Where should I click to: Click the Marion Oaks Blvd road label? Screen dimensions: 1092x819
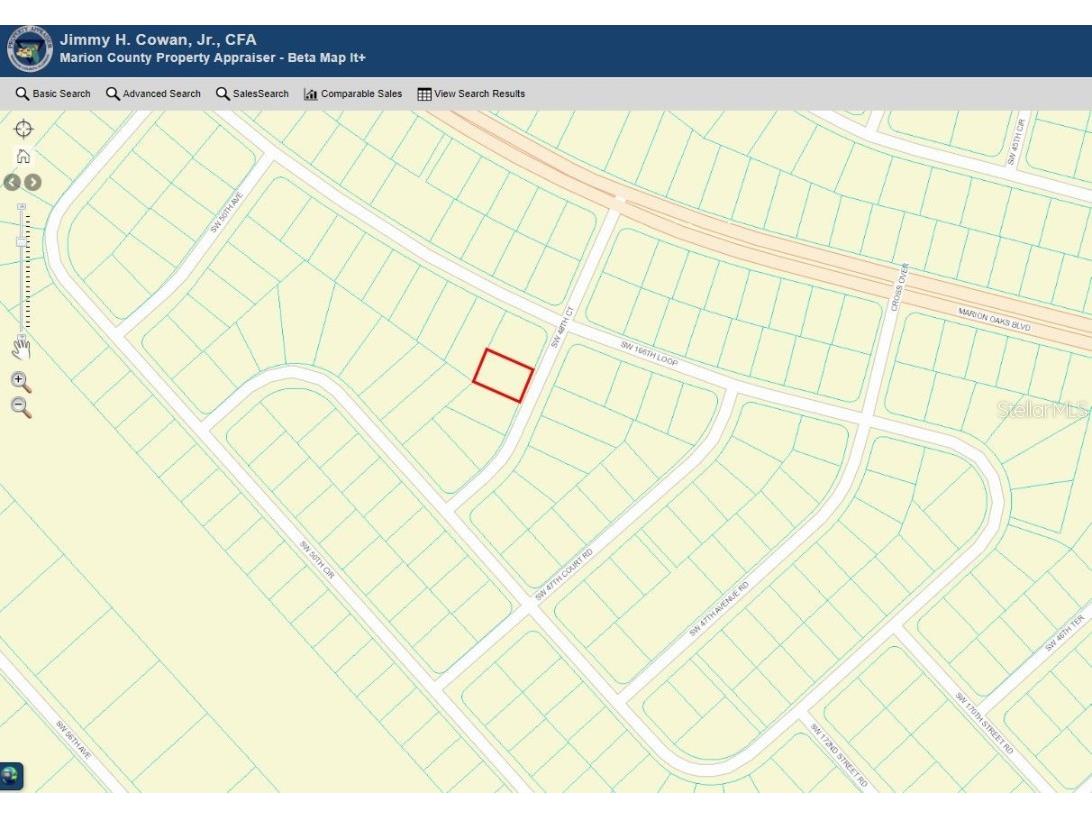pos(994,320)
